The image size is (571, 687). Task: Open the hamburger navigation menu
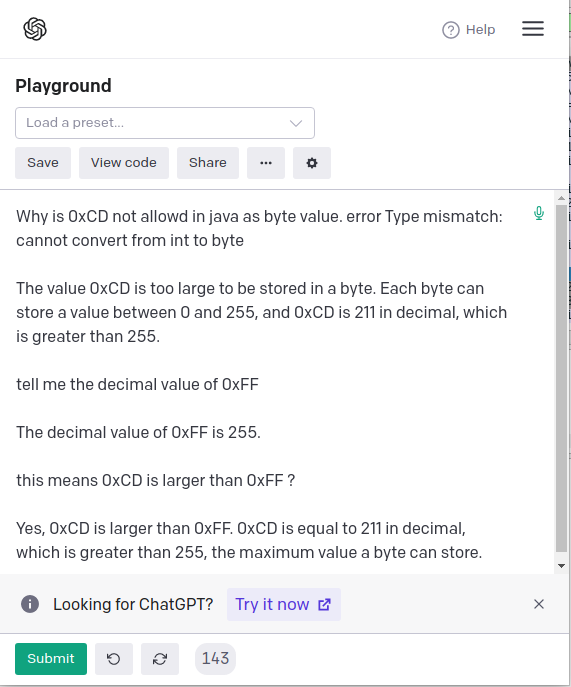pos(533,29)
